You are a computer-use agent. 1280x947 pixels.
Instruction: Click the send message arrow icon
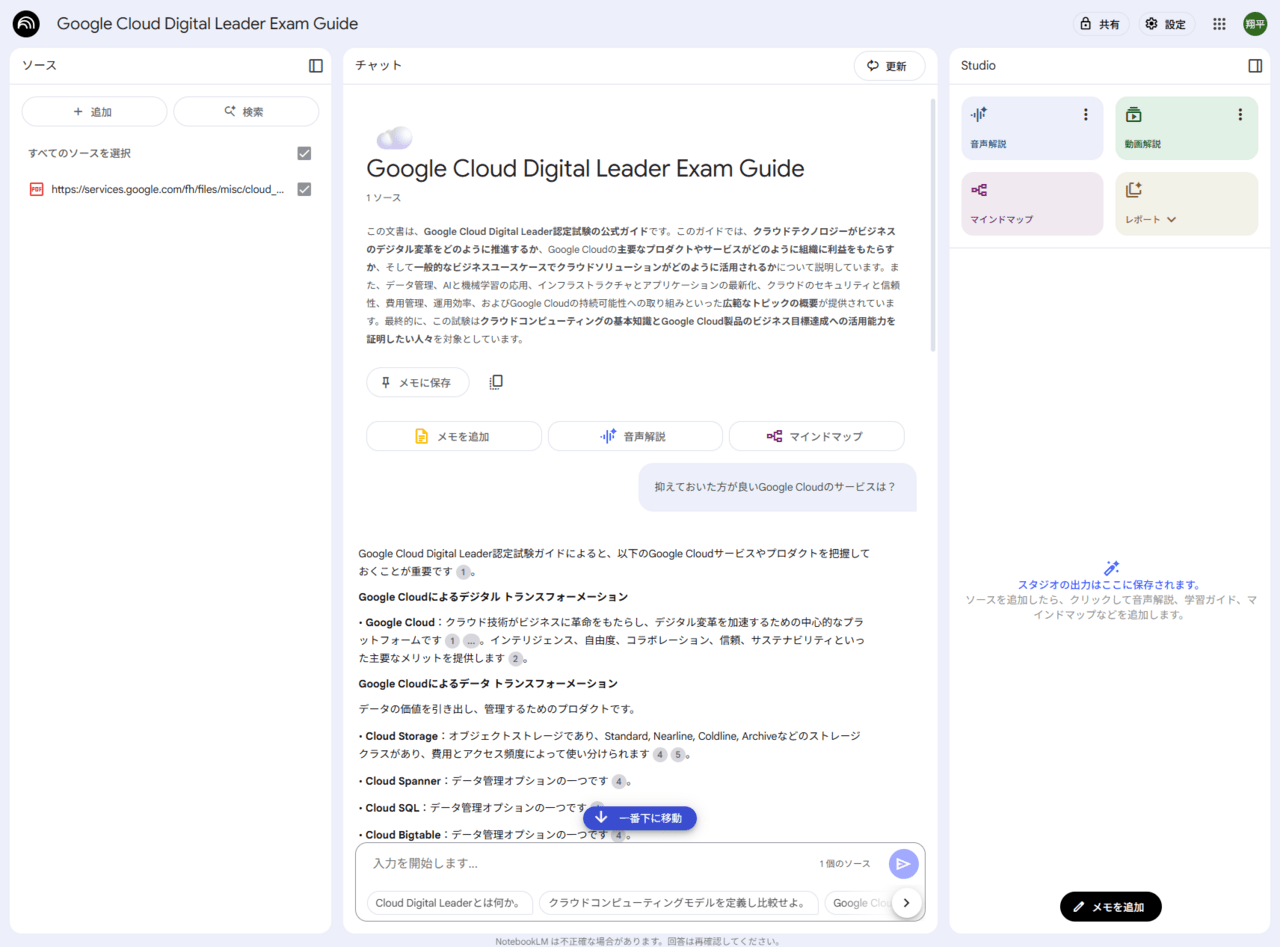click(904, 864)
